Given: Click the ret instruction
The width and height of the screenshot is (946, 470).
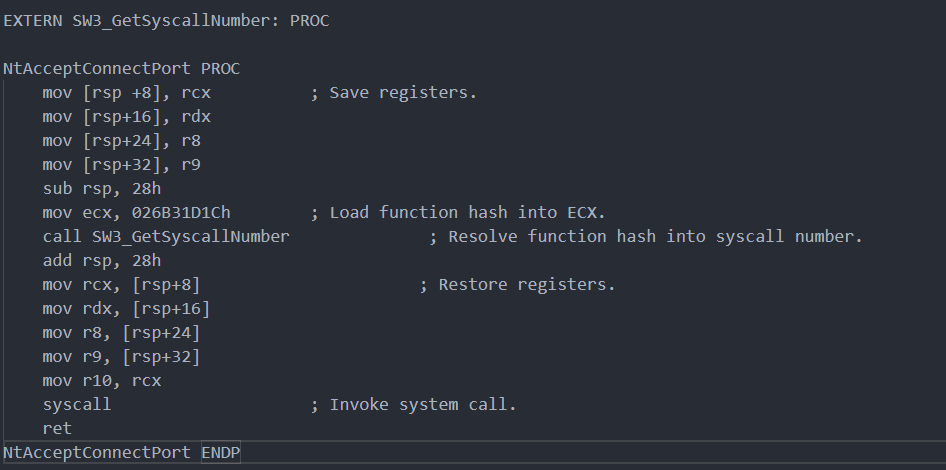Looking at the screenshot, I should point(57,428).
